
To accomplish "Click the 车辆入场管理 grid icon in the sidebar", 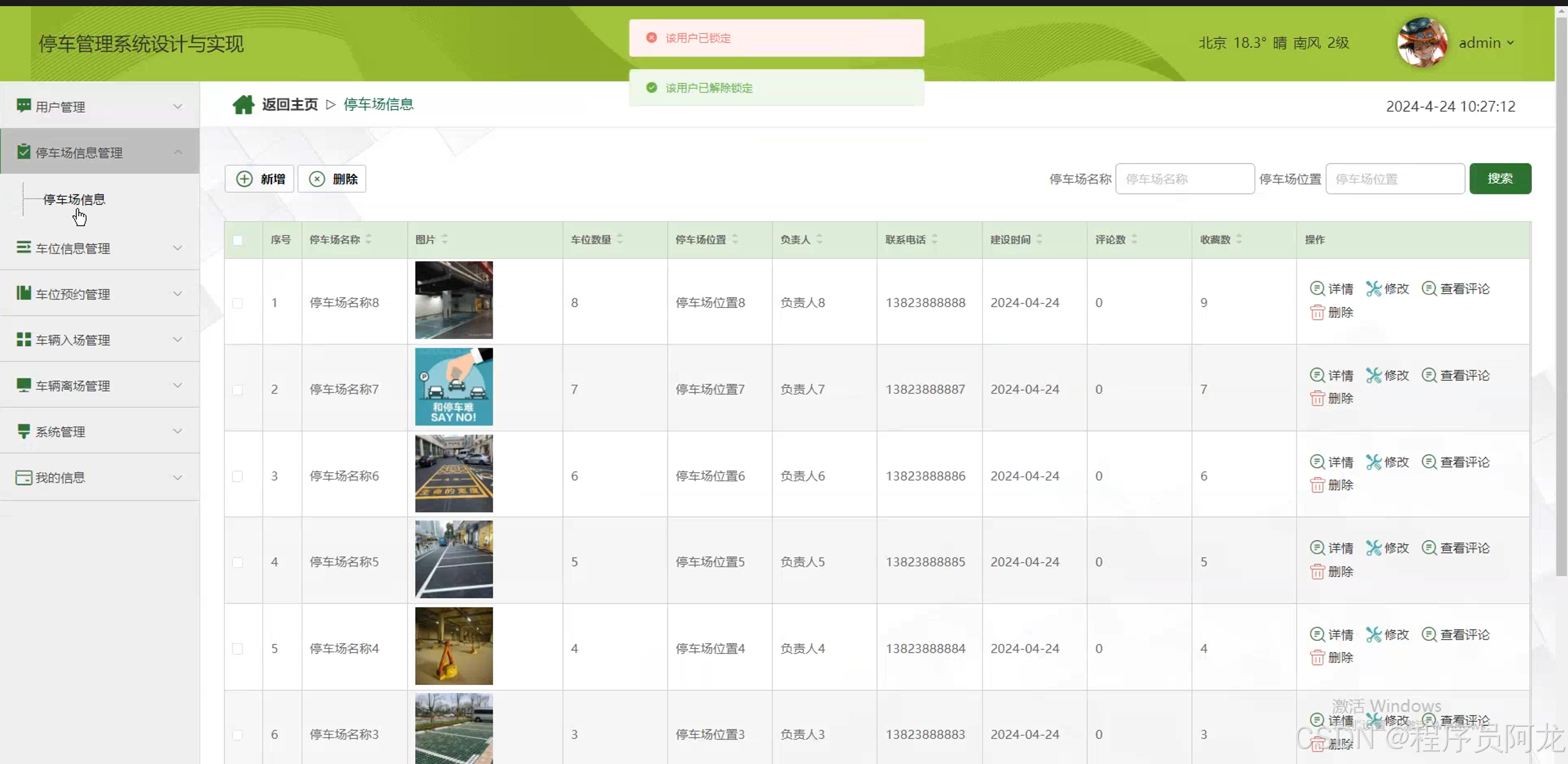I will [x=23, y=340].
